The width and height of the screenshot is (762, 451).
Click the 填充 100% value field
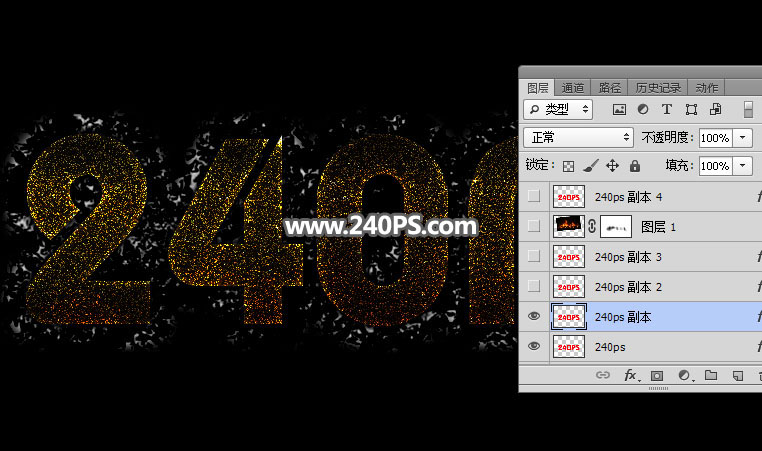(x=715, y=166)
